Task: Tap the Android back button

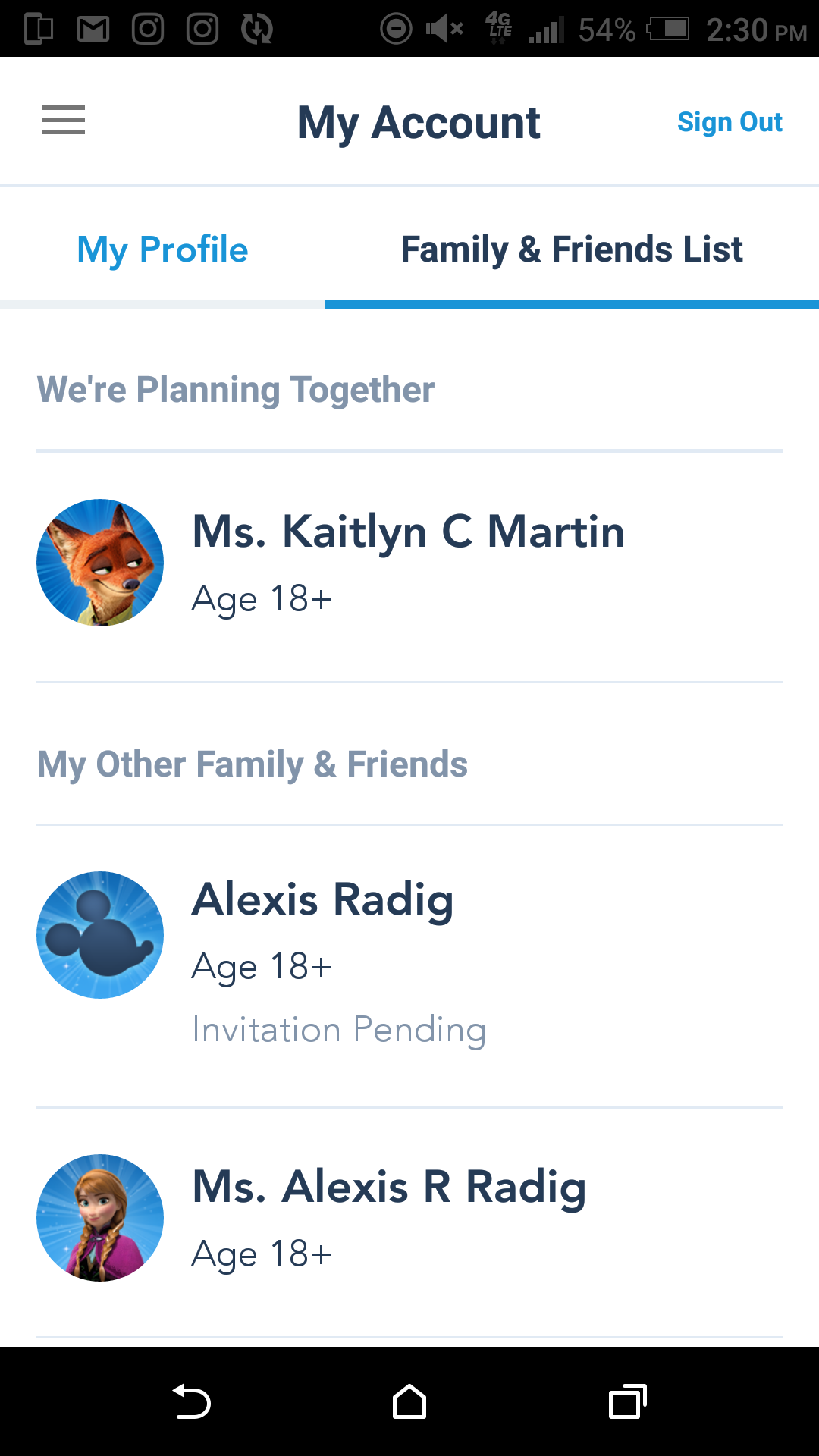Action: coord(192,1401)
